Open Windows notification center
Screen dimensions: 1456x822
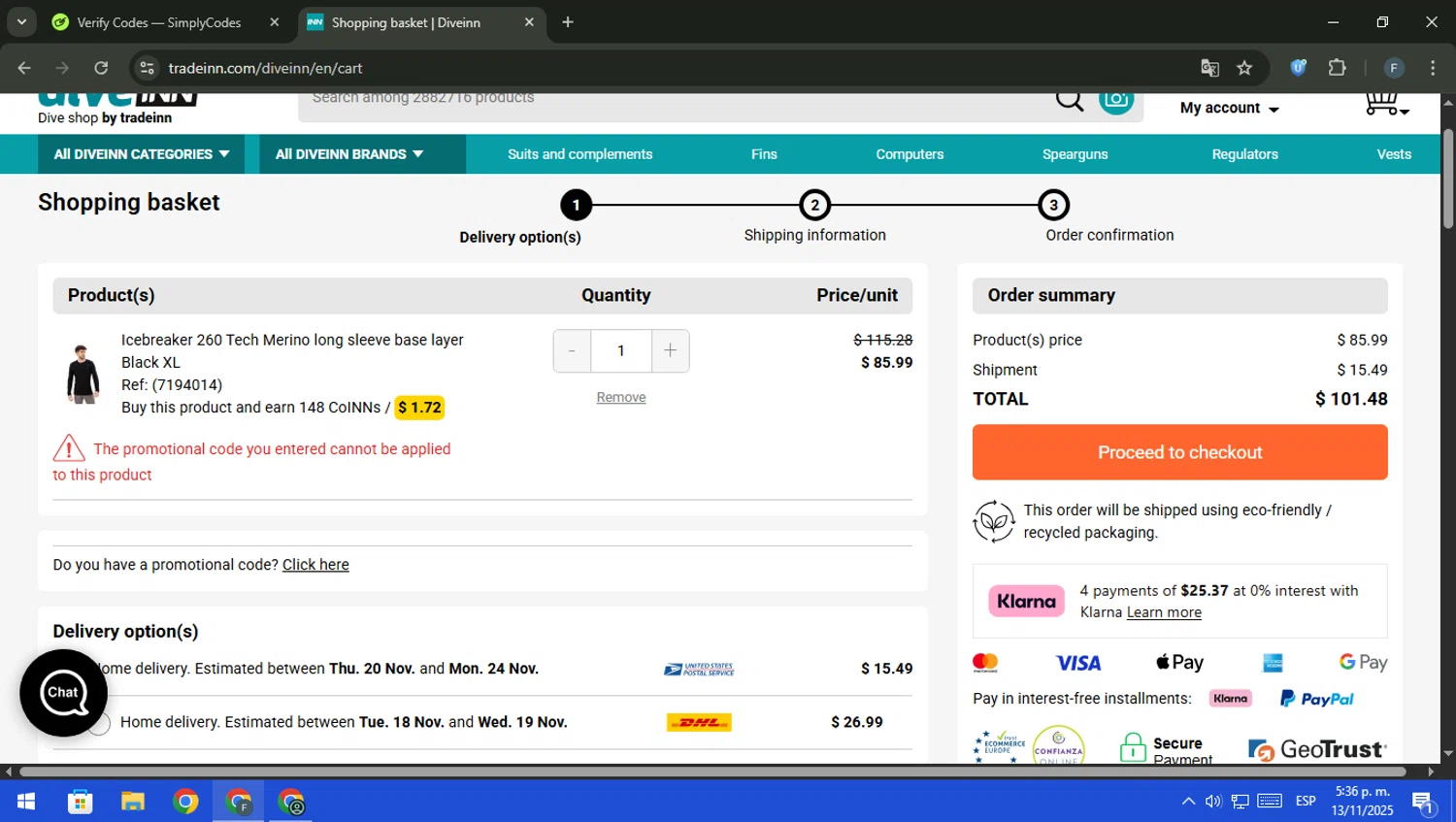point(1424,803)
